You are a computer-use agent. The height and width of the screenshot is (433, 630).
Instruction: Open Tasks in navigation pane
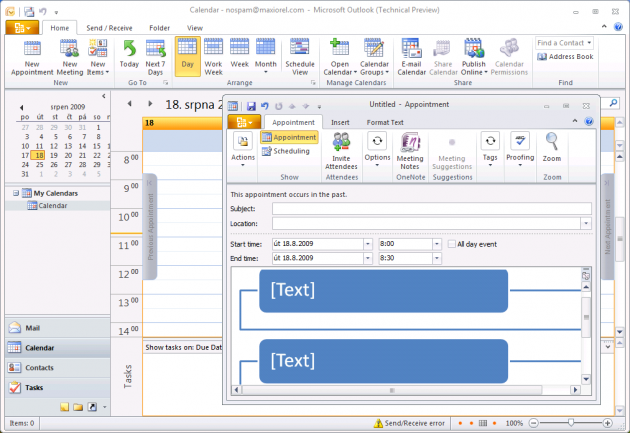coord(57,388)
